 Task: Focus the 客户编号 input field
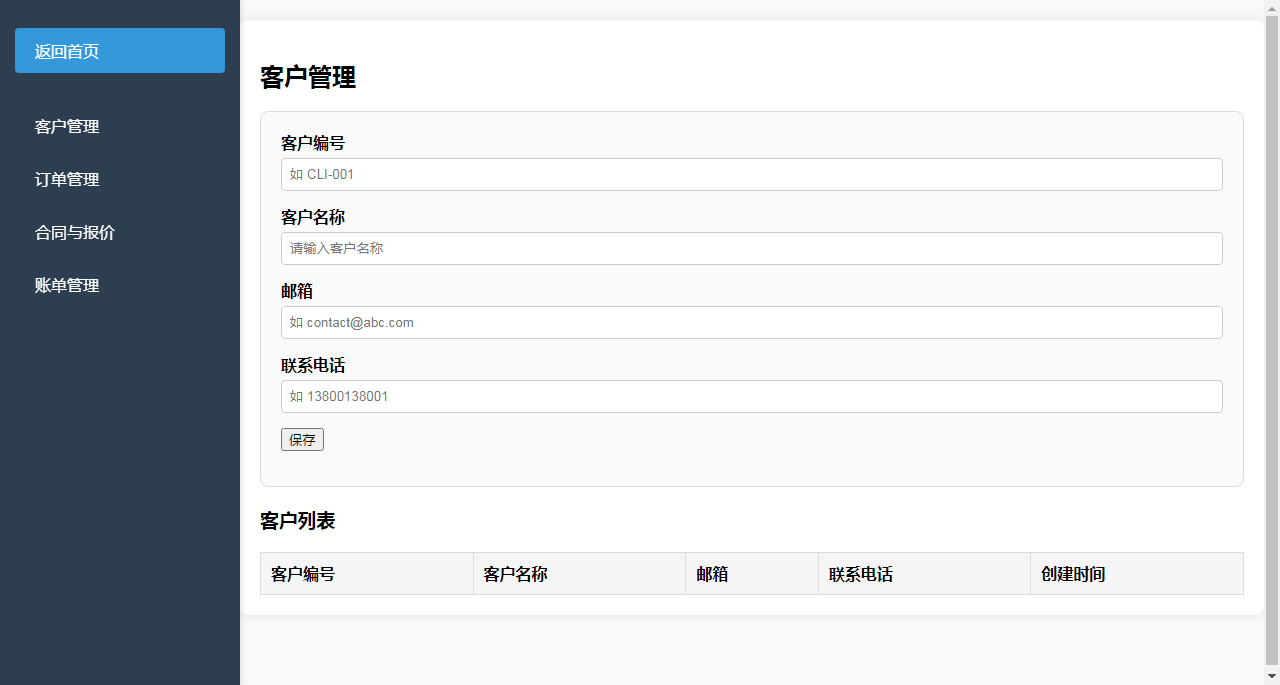752,174
